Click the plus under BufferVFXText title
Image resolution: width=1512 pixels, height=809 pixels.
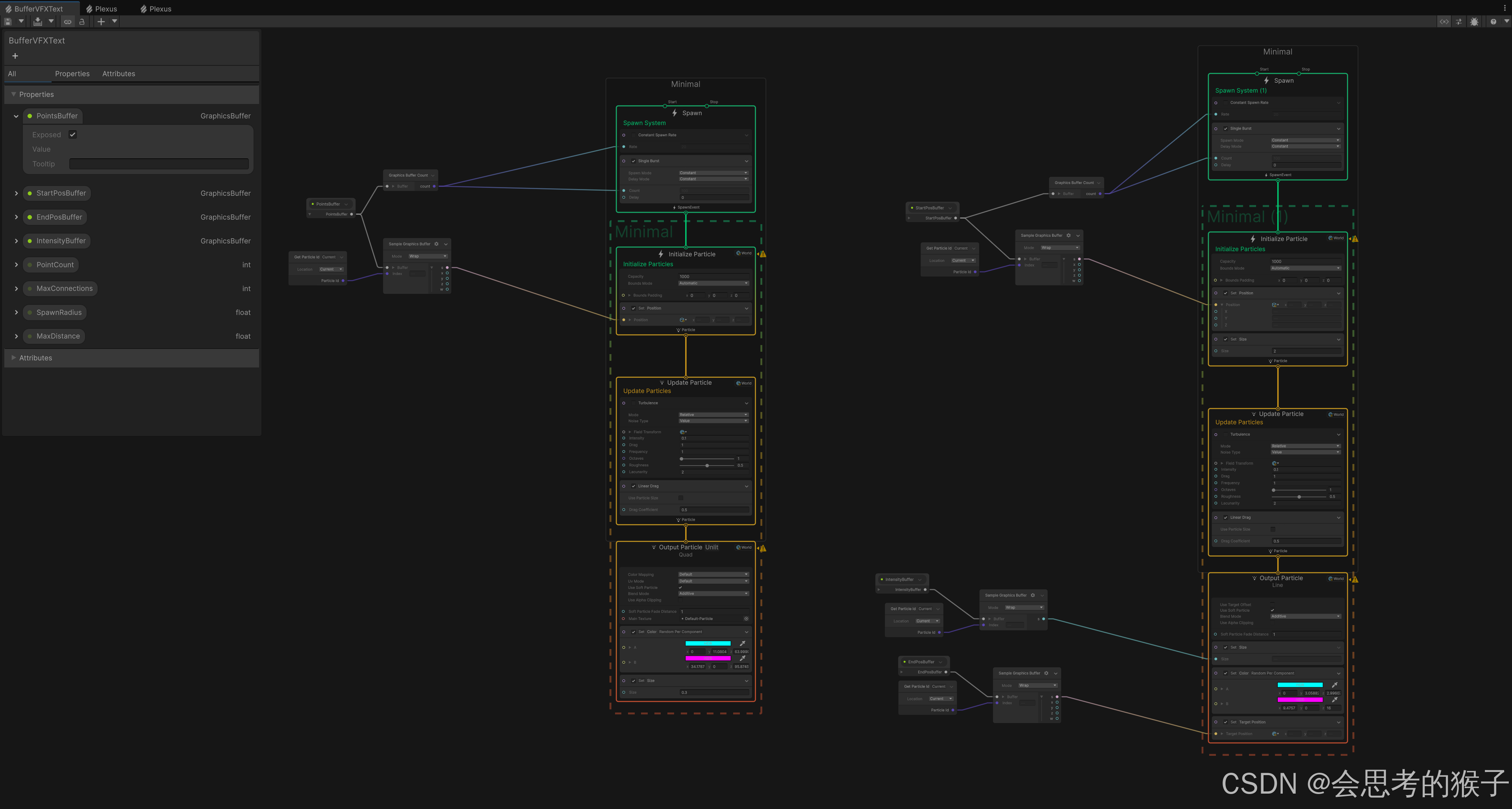15,56
